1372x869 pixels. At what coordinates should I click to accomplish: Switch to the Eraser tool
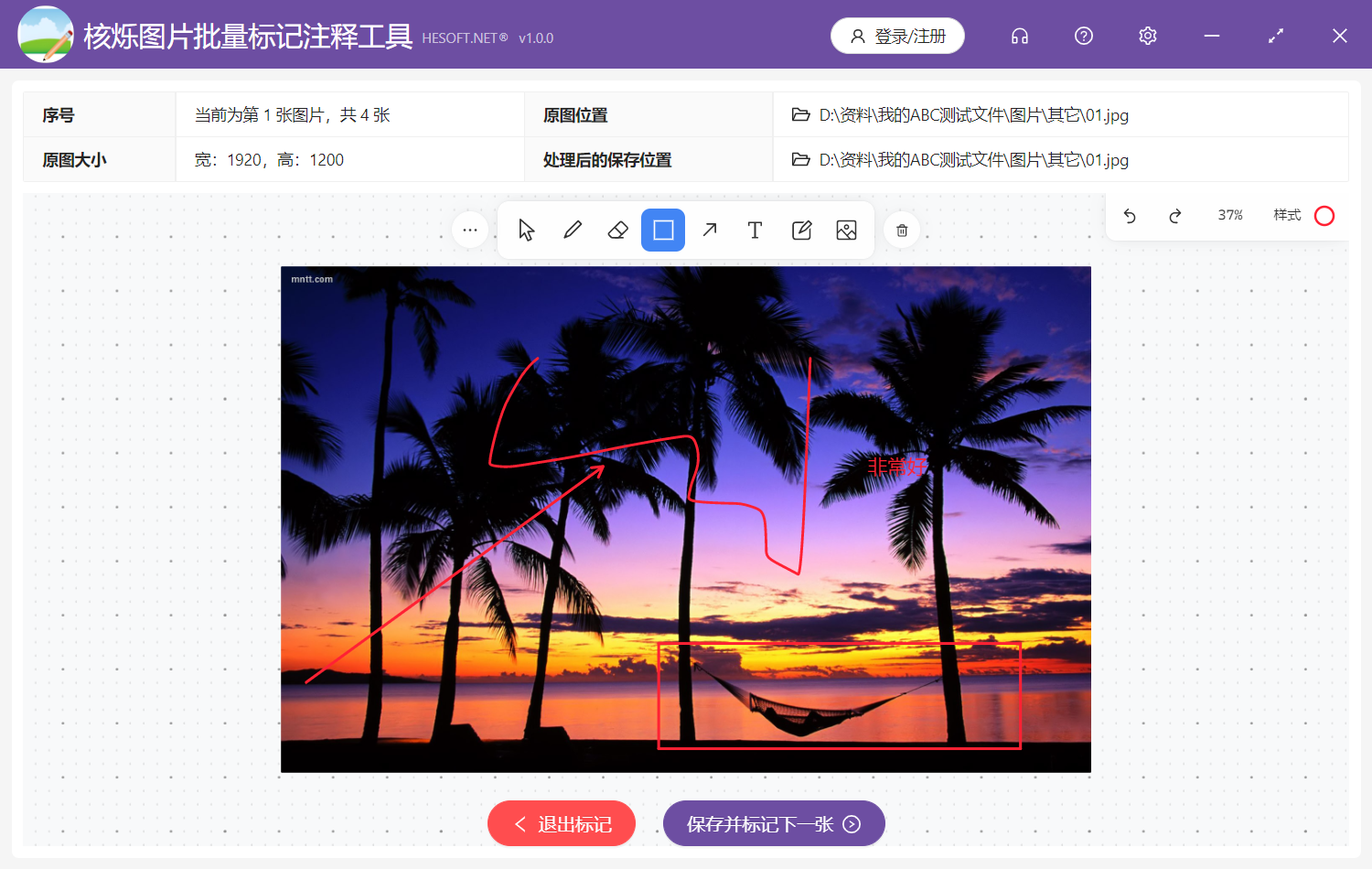(x=617, y=230)
